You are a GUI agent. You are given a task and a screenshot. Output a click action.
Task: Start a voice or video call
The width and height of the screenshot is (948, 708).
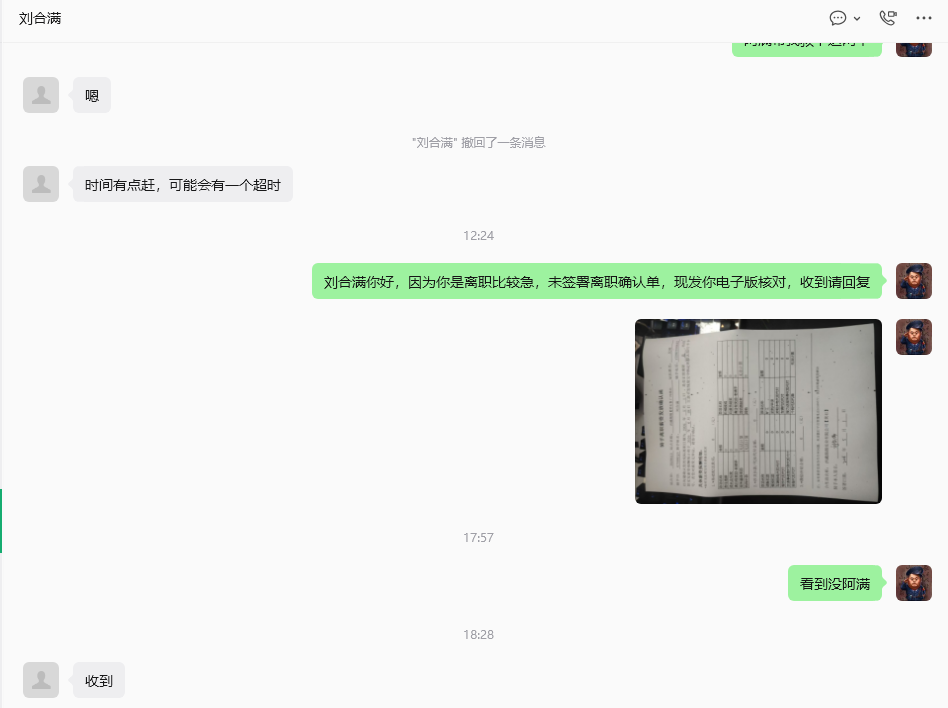tap(888, 18)
